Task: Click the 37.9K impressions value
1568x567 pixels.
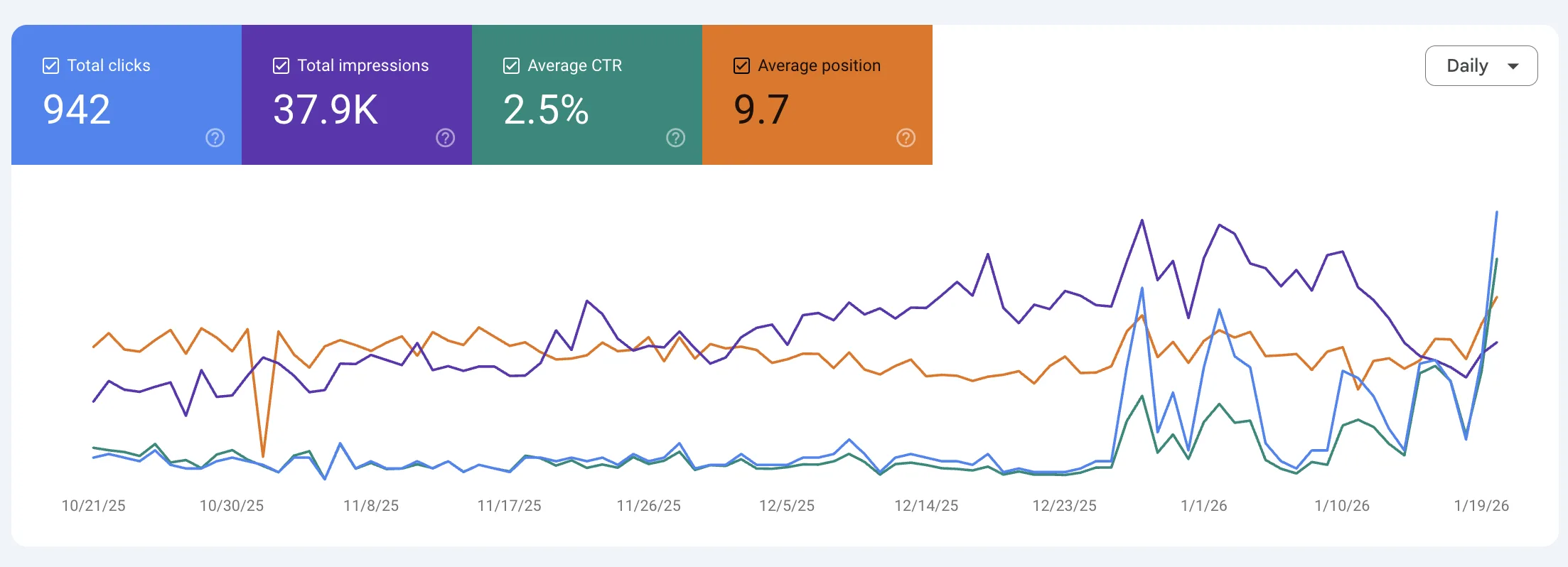Action: pyautogui.click(x=326, y=109)
